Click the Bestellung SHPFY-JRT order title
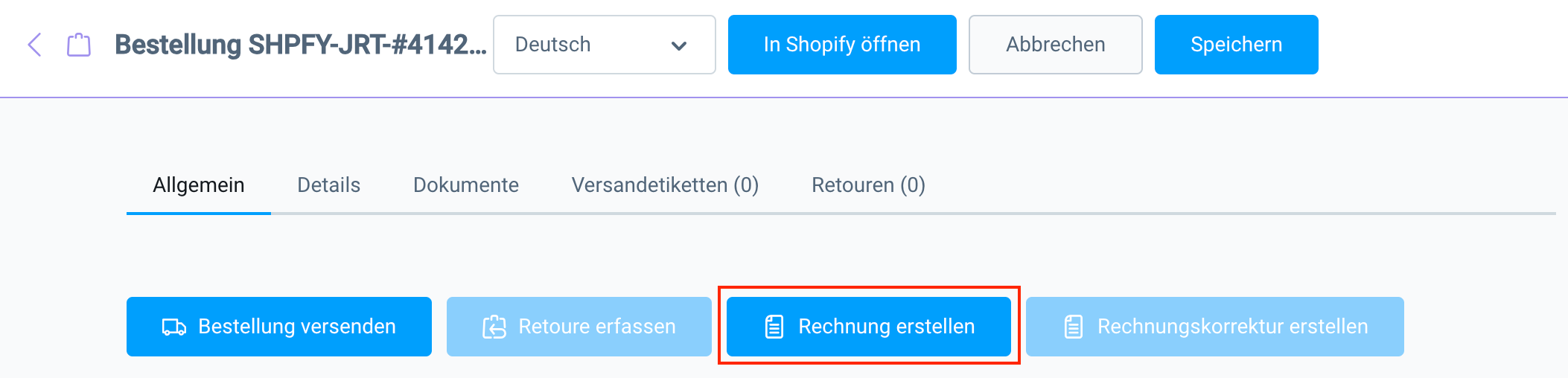Image resolution: width=1568 pixels, height=378 pixels. click(300, 45)
